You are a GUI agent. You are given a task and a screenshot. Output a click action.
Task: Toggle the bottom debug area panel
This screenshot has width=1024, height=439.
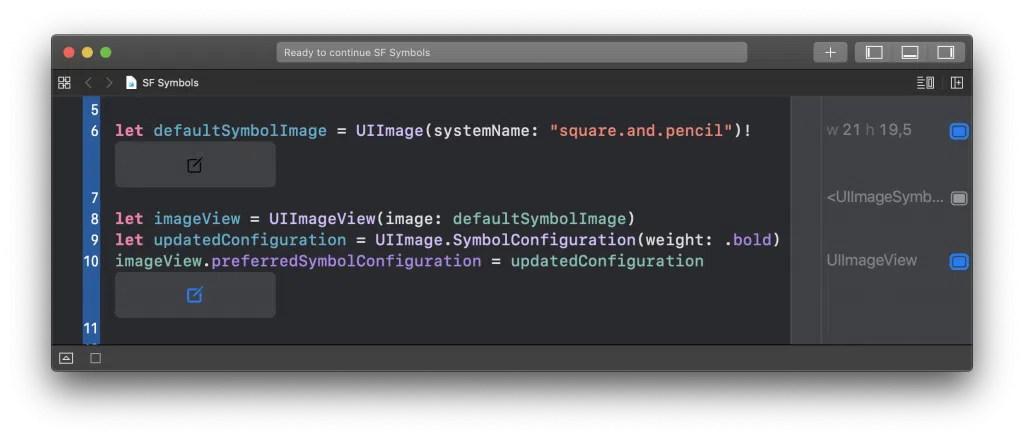(x=910, y=52)
